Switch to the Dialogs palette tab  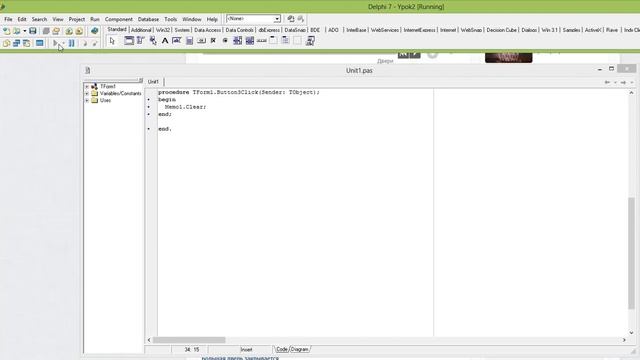coord(529,30)
